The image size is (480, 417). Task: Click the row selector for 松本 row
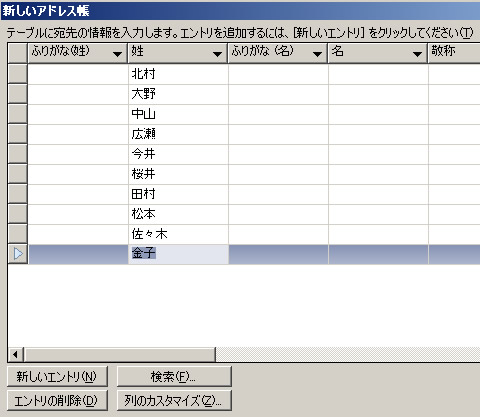(18, 214)
